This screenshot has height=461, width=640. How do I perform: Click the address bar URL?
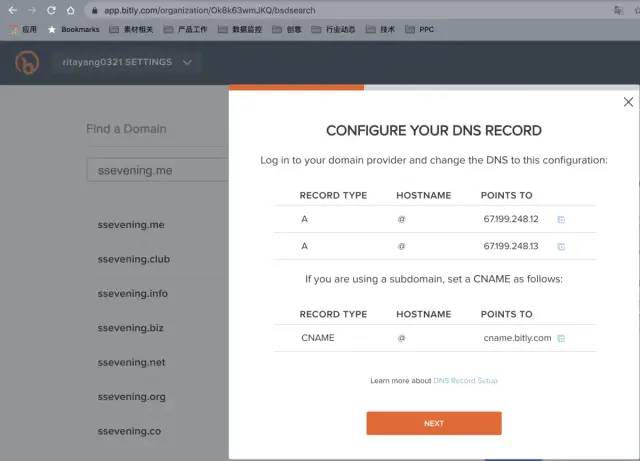(209, 10)
